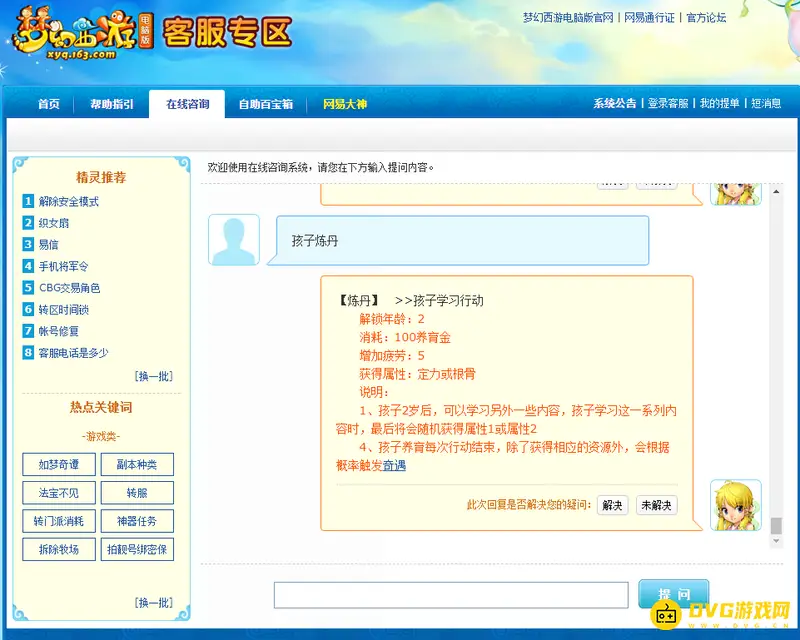Click the chat scrollbar down arrow
The image size is (800, 640).
(x=776, y=541)
